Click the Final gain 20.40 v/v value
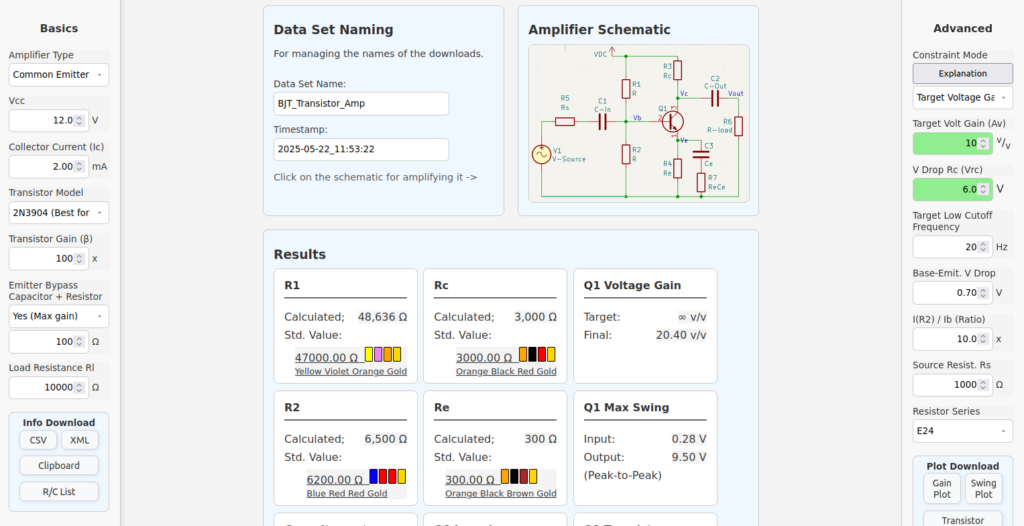Screen dimensions: 1024x526 681,335
